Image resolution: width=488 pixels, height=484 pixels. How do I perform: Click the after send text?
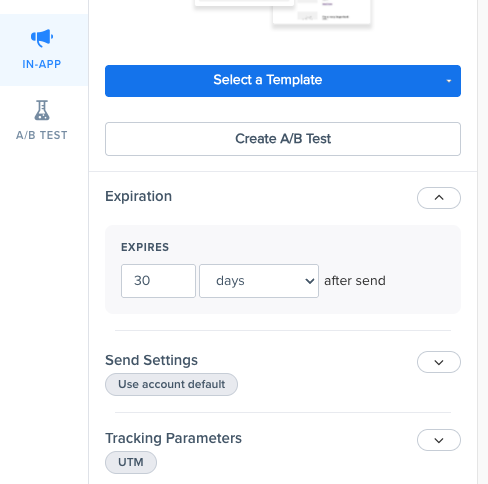(x=355, y=281)
